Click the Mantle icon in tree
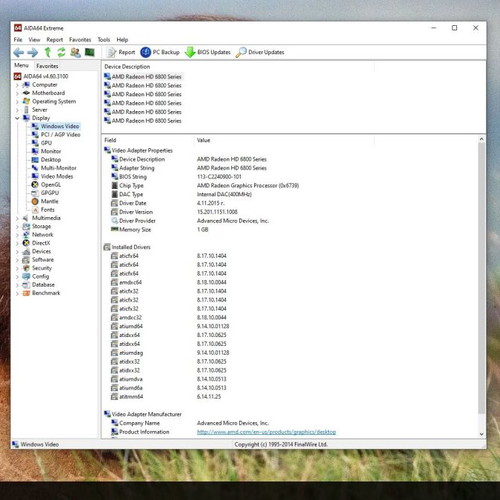 pyautogui.click(x=35, y=201)
